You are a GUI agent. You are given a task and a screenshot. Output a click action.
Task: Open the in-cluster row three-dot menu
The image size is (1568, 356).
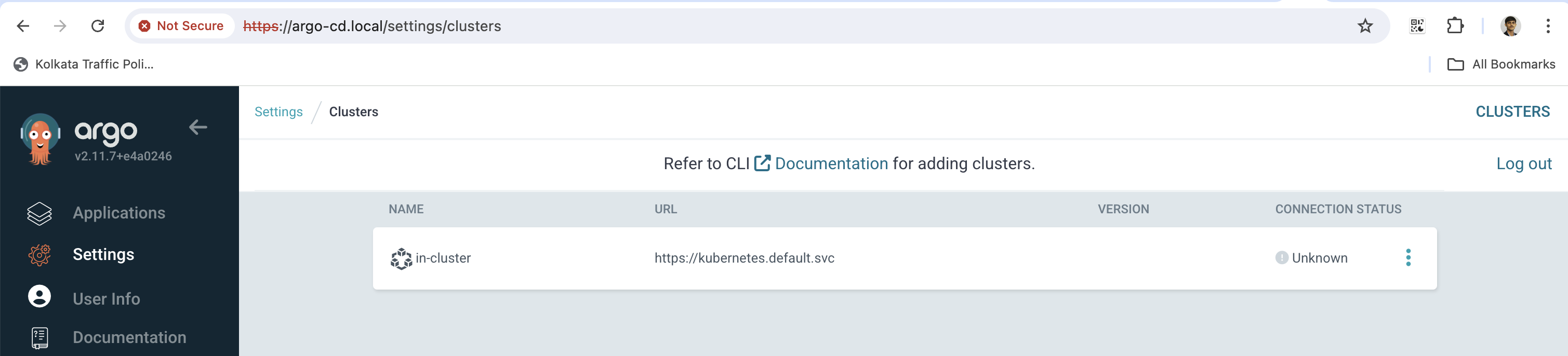pyautogui.click(x=1408, y=257)
